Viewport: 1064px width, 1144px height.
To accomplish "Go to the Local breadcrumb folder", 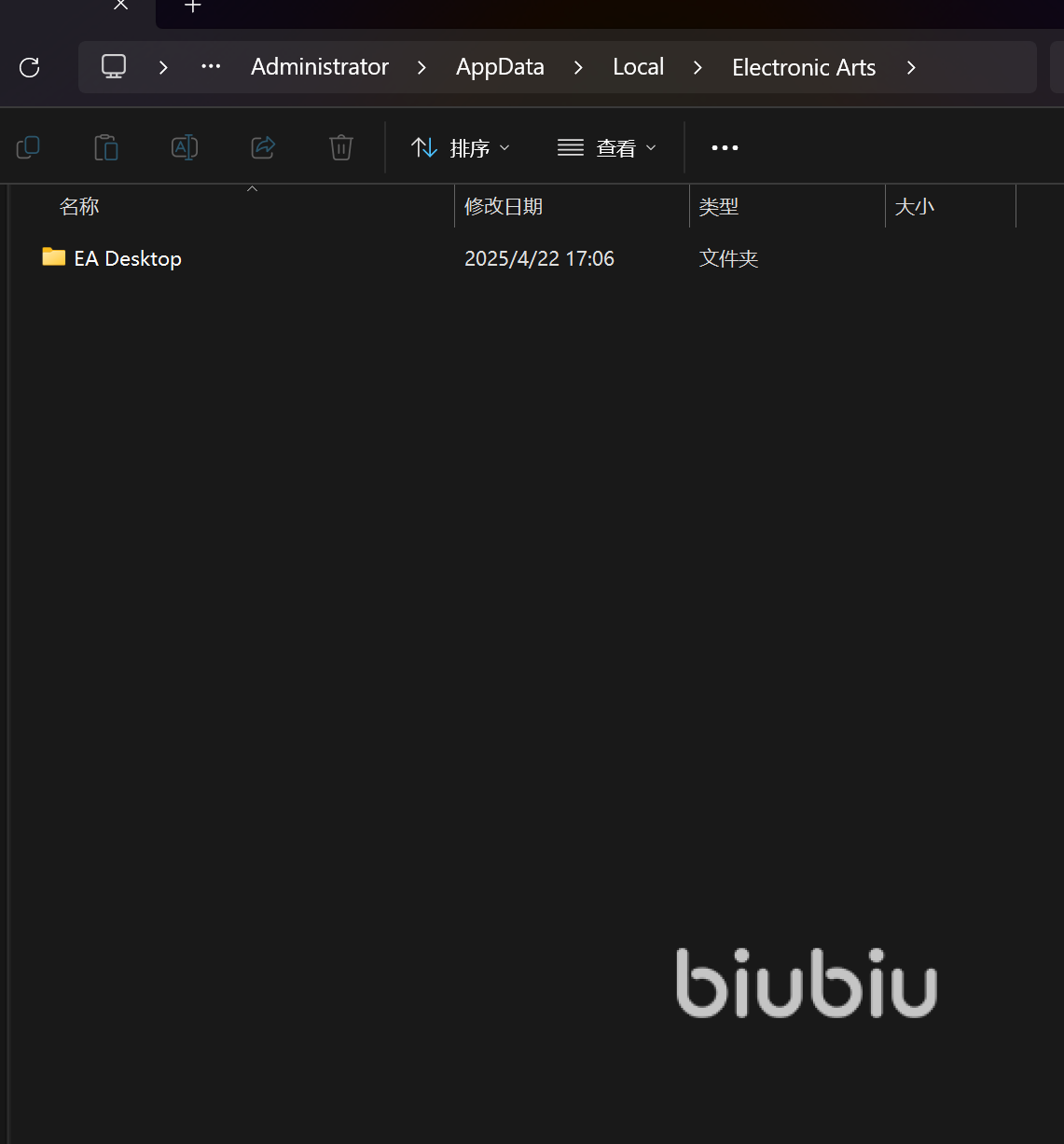I will (638, 67).
